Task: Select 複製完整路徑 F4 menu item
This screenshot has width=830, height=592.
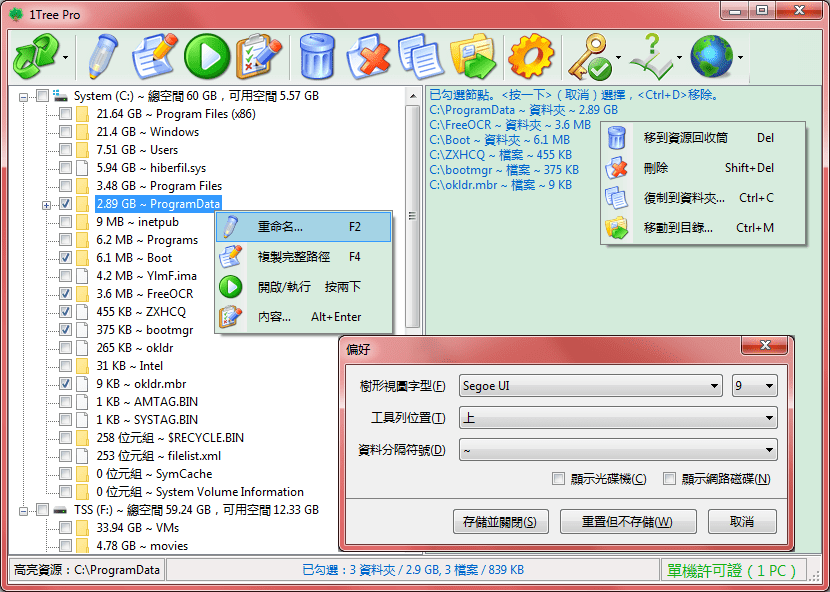Action: [x=303, y=257]
